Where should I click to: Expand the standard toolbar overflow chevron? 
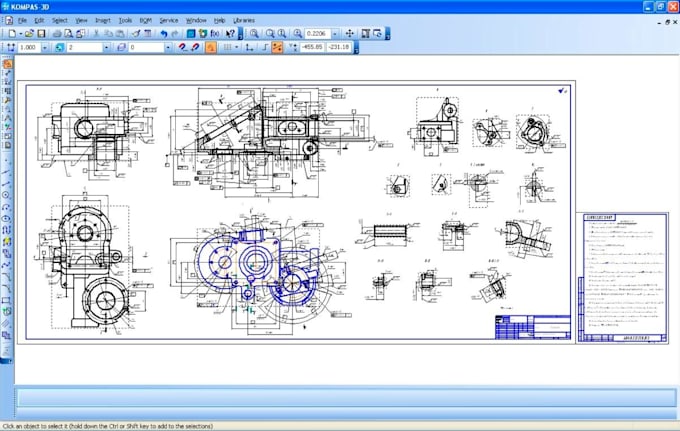[241, 33]
